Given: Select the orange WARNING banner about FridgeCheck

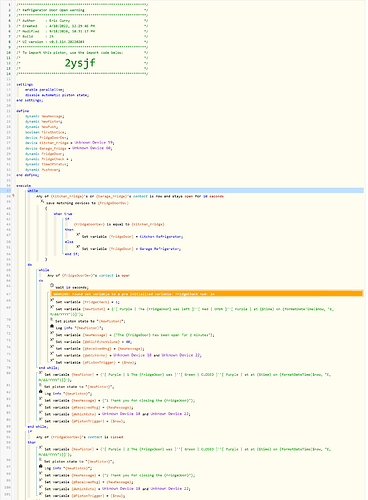Looking at the screenshot, I should (x=206, y=294).
